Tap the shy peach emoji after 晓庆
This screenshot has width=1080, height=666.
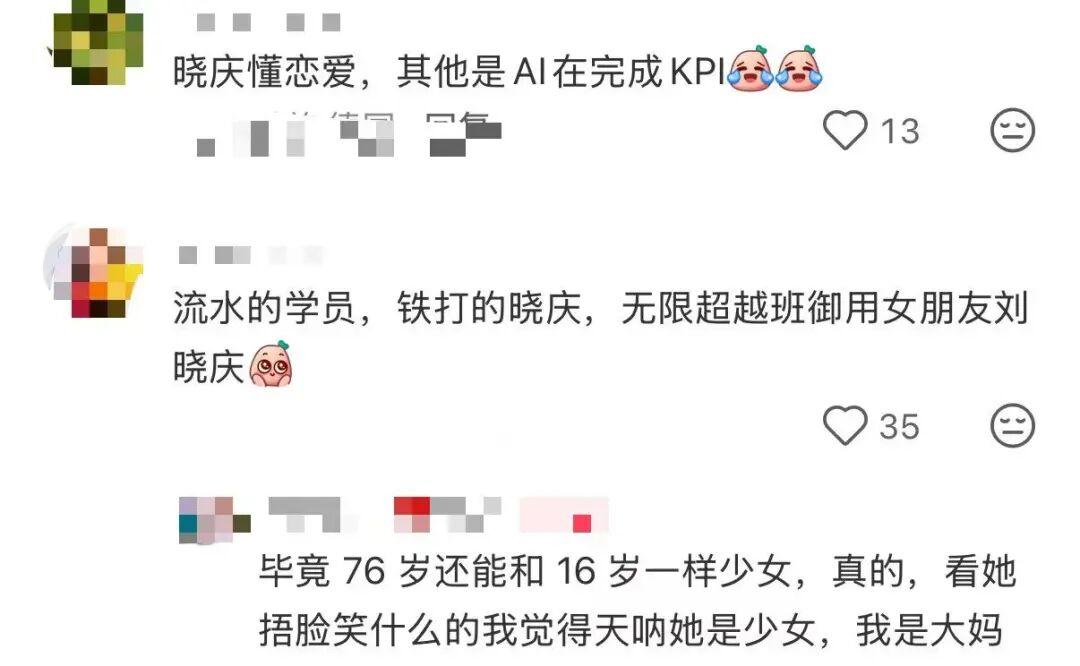[271, 364]
